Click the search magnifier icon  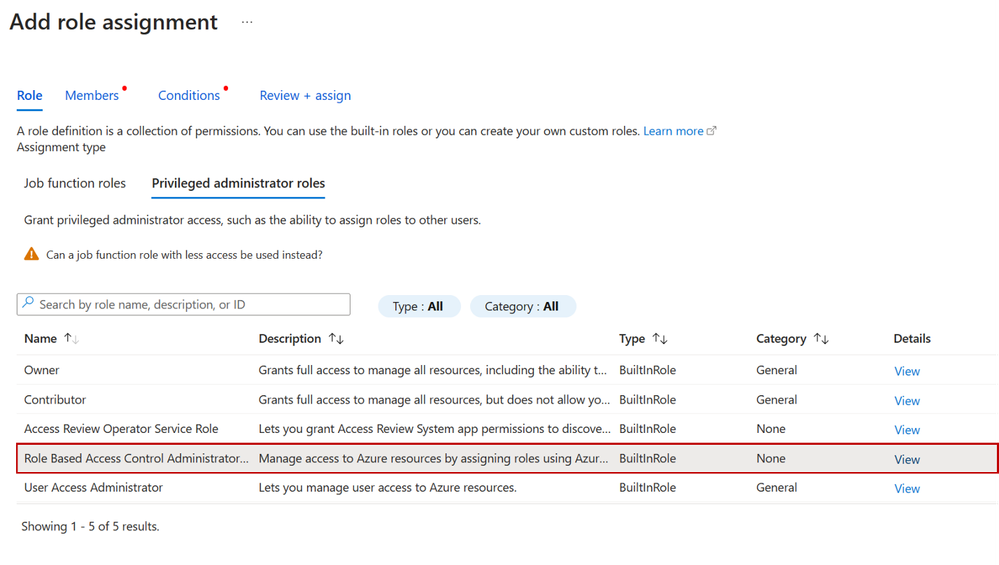pos(28,304)
